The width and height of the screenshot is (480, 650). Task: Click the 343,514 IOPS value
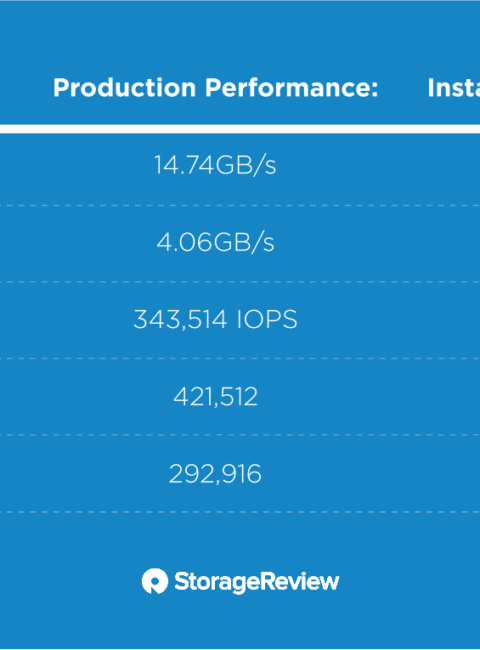click(x=215, y=319)
